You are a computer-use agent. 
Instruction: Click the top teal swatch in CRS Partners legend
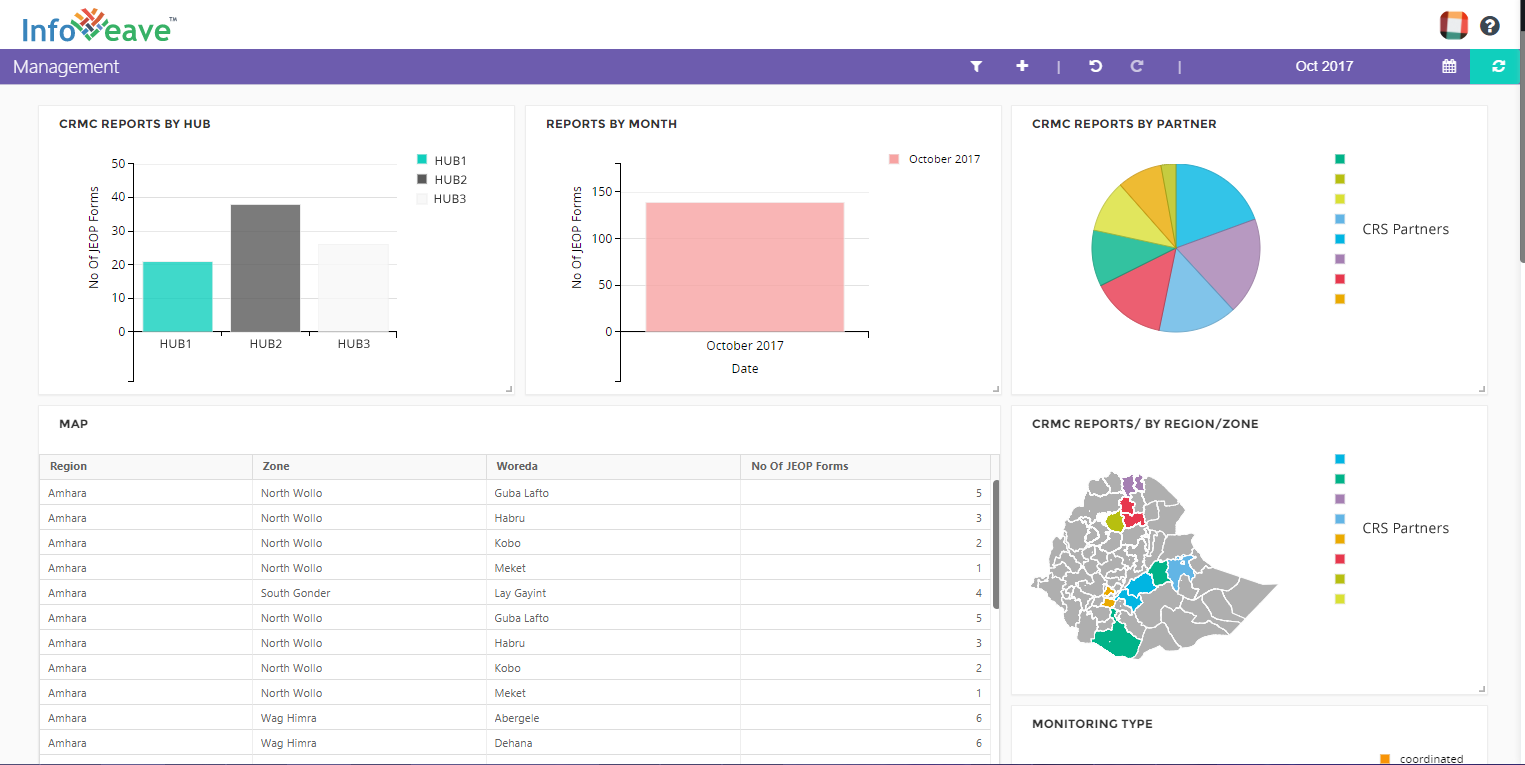1338,158
